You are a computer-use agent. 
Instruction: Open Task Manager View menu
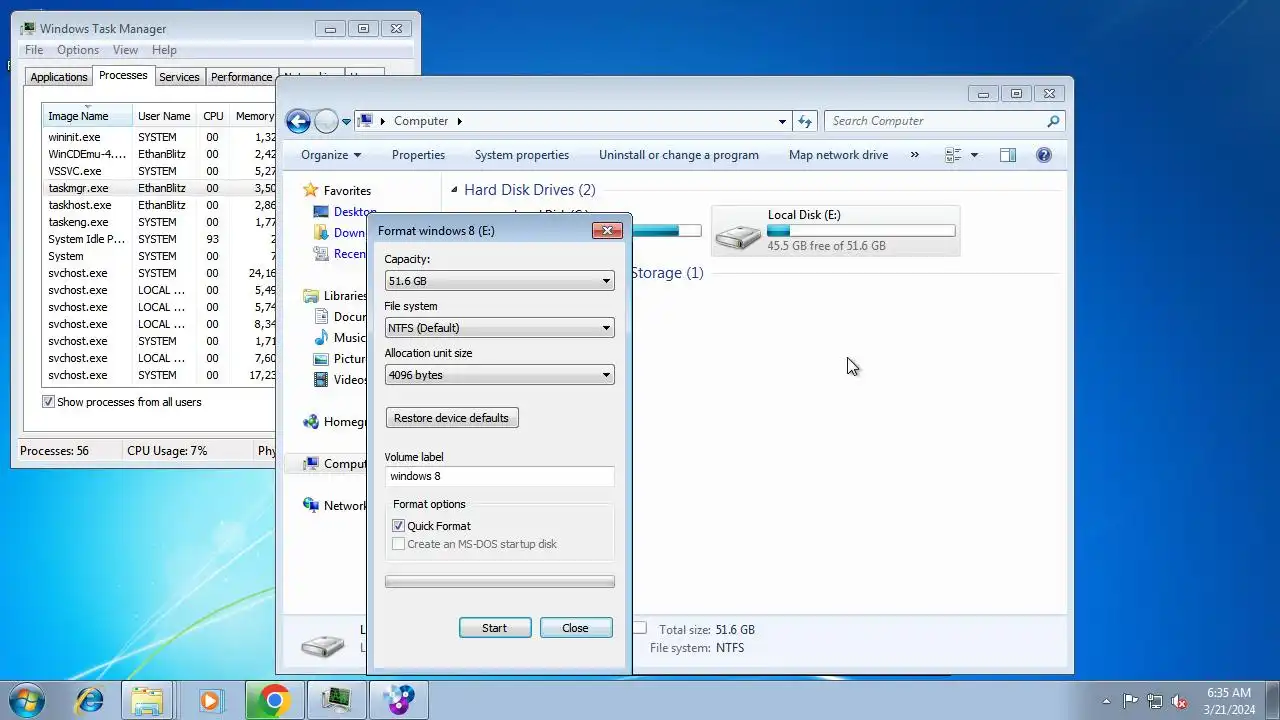pyautogui.click(x=125, y=50)
